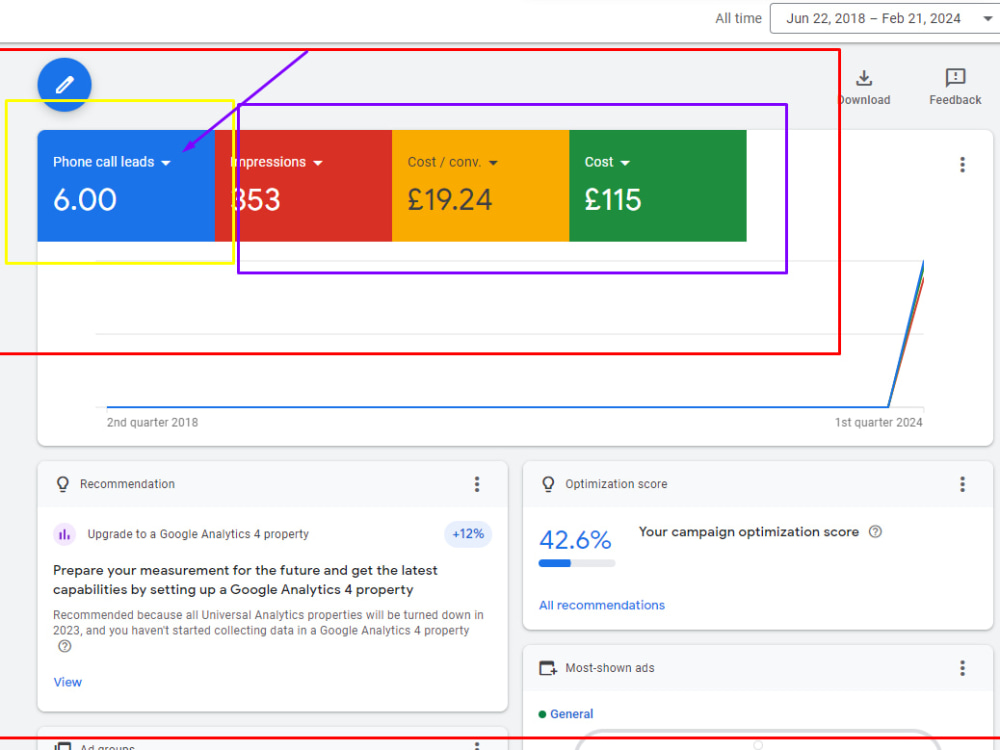Click the Optimization score lightbulb icon

(x=548, y=484)
